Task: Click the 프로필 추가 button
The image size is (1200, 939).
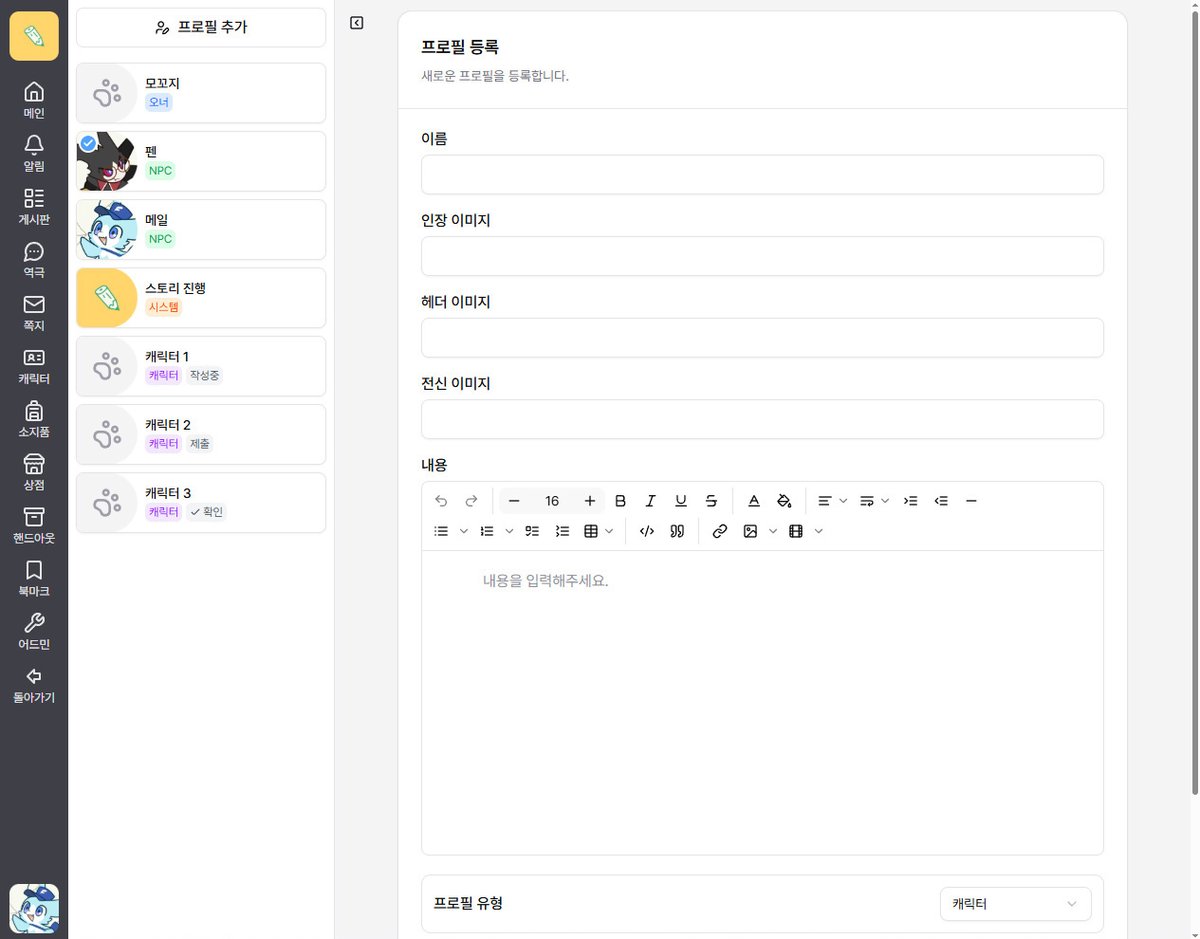Action: [200, 27]
